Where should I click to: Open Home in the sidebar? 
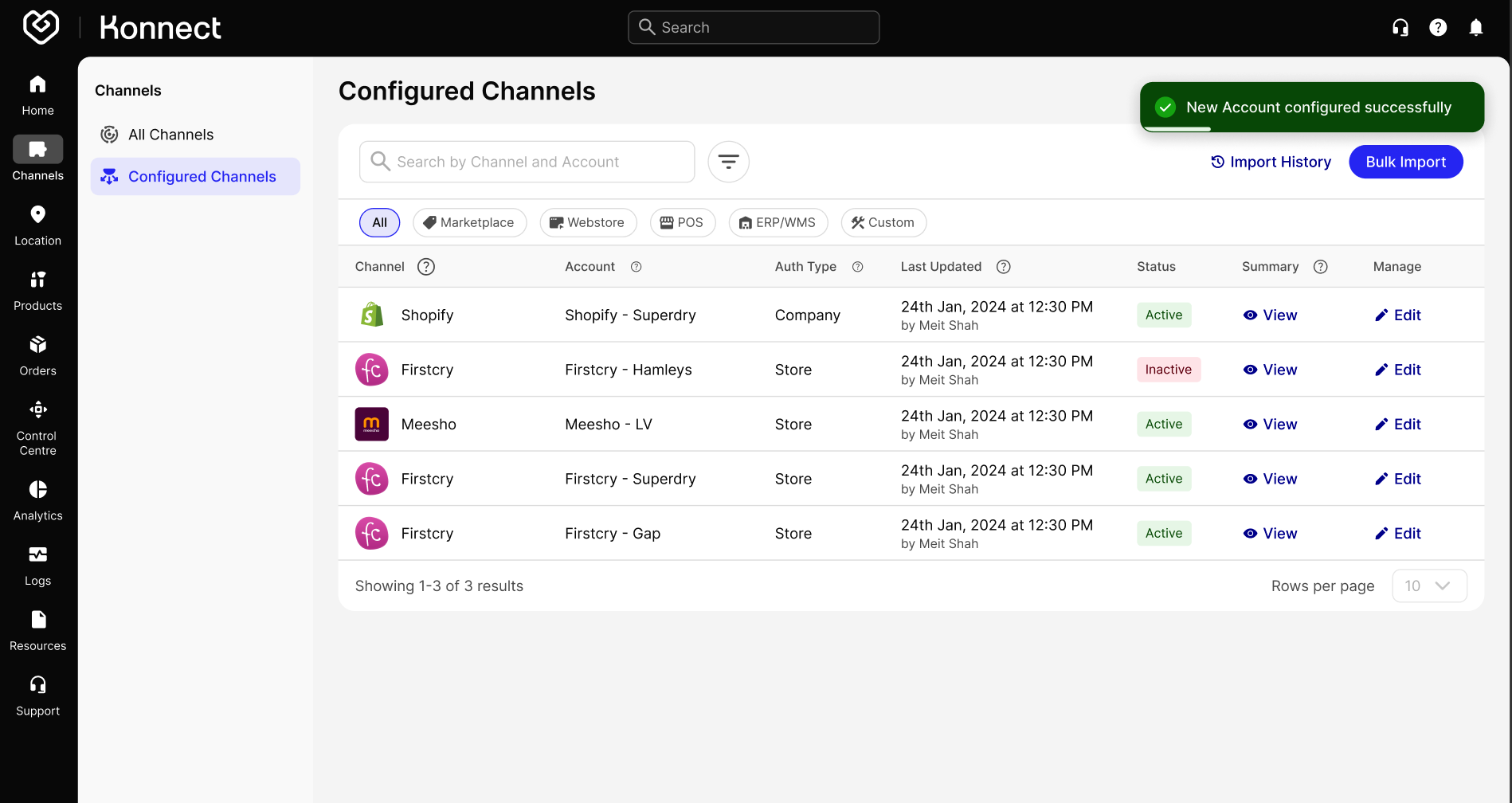coord(37,96)
